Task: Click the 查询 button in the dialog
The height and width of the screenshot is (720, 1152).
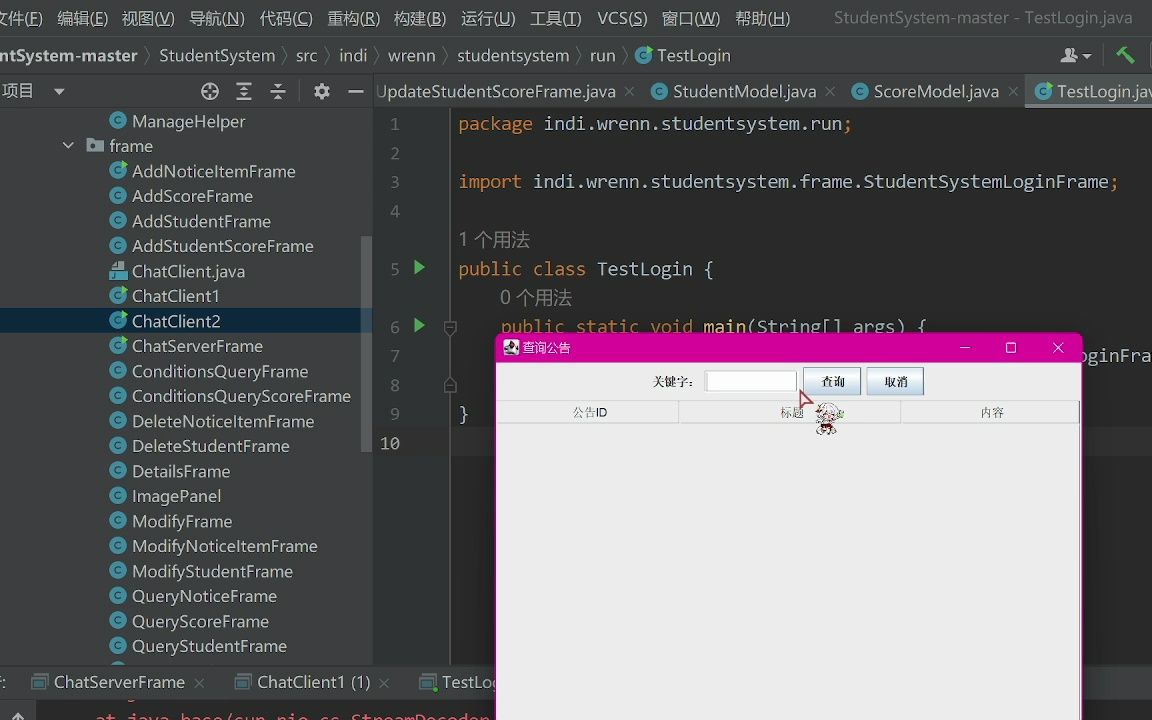Action: point(831,381)
